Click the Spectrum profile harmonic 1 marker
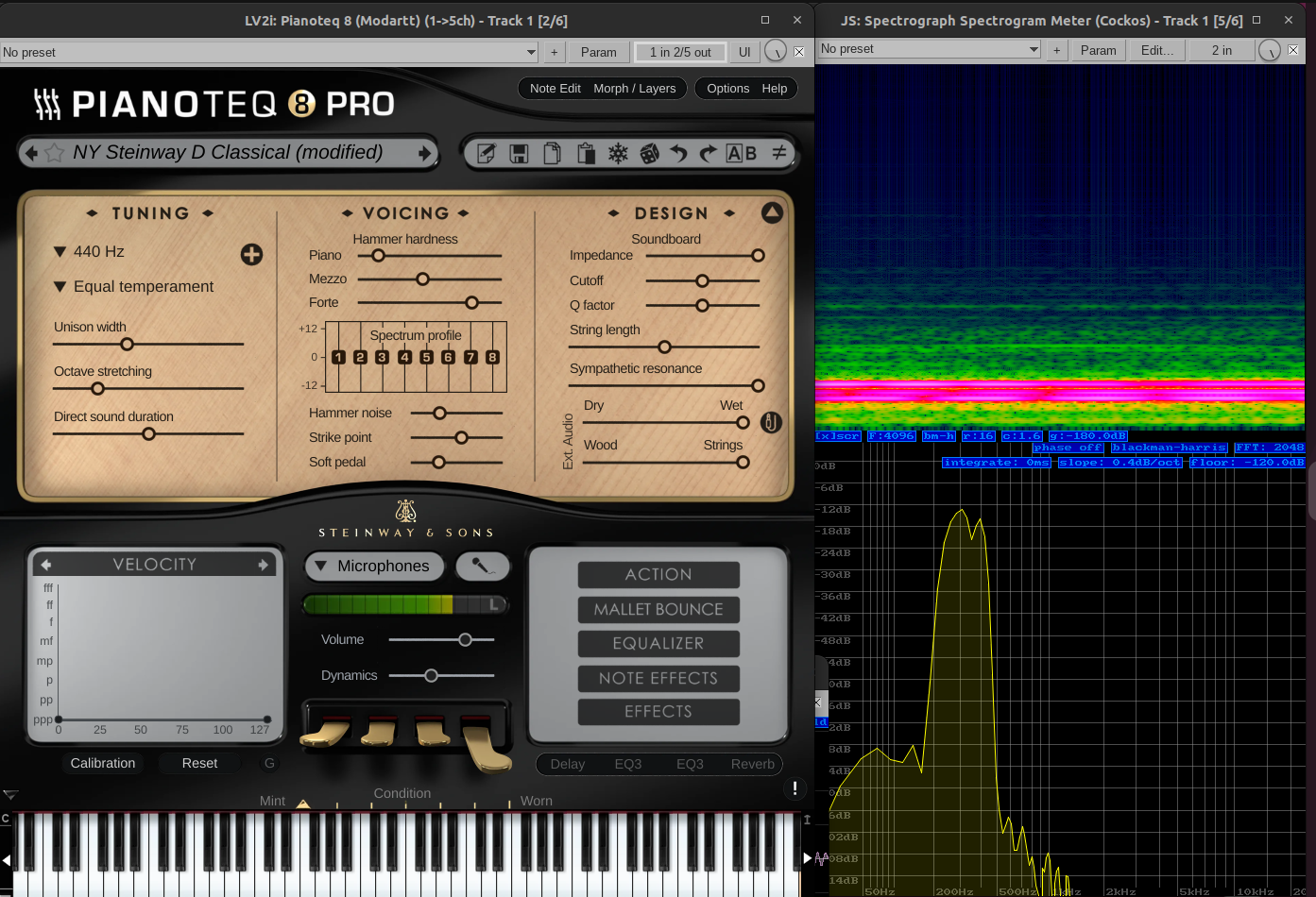Image resolution: width=1316 pixels, height=897 pixels. [x=339, y=357]
